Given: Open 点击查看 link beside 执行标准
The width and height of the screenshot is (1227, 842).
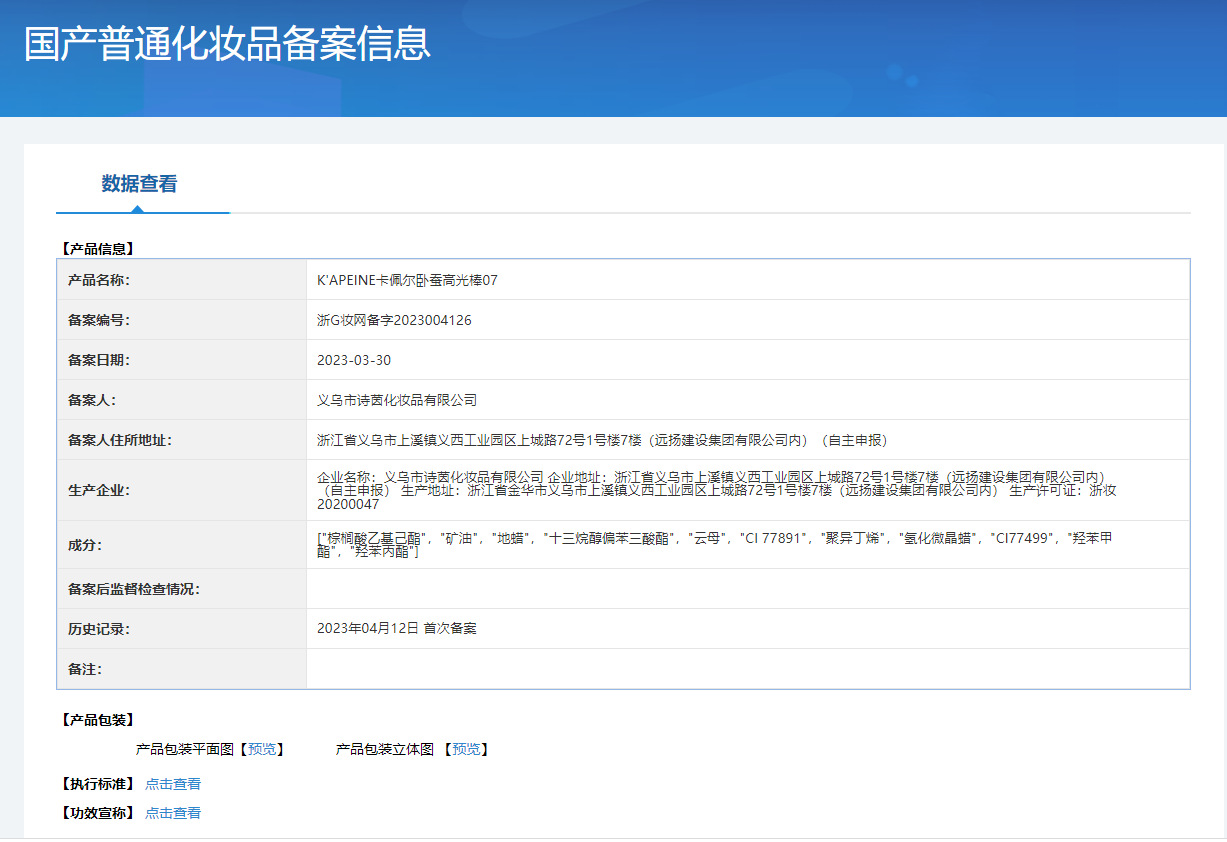Looking at the screenshot, I should click(173, 784).
